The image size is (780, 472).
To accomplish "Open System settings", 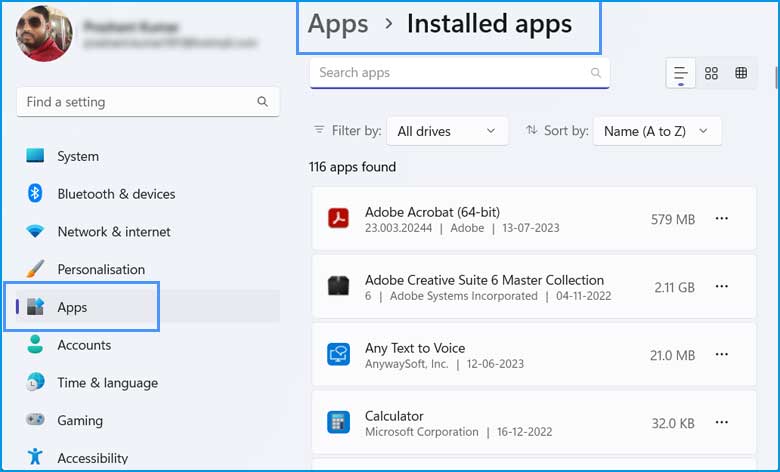I will tap(148, 156).
